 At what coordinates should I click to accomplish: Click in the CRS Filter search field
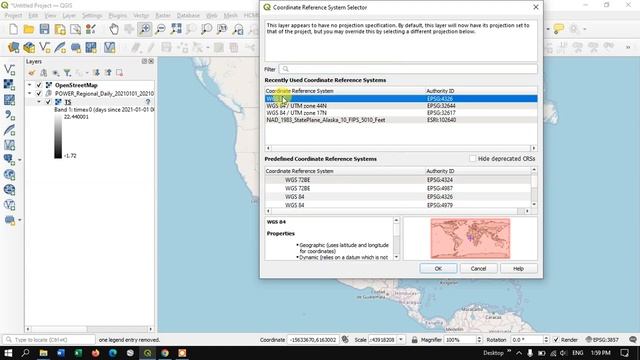[408, 69]
